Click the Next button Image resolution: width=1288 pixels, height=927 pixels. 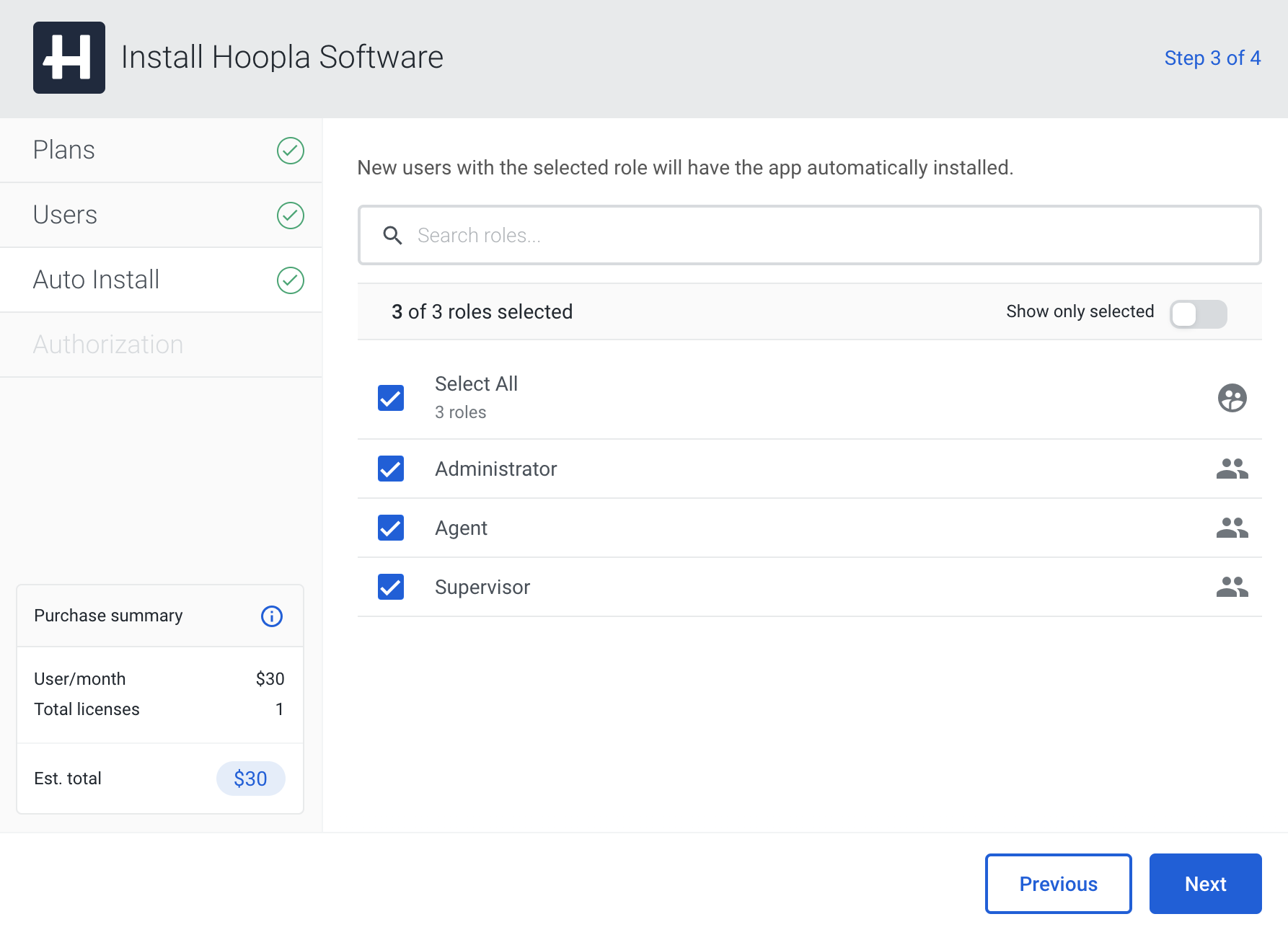(x=1205, y=883)
